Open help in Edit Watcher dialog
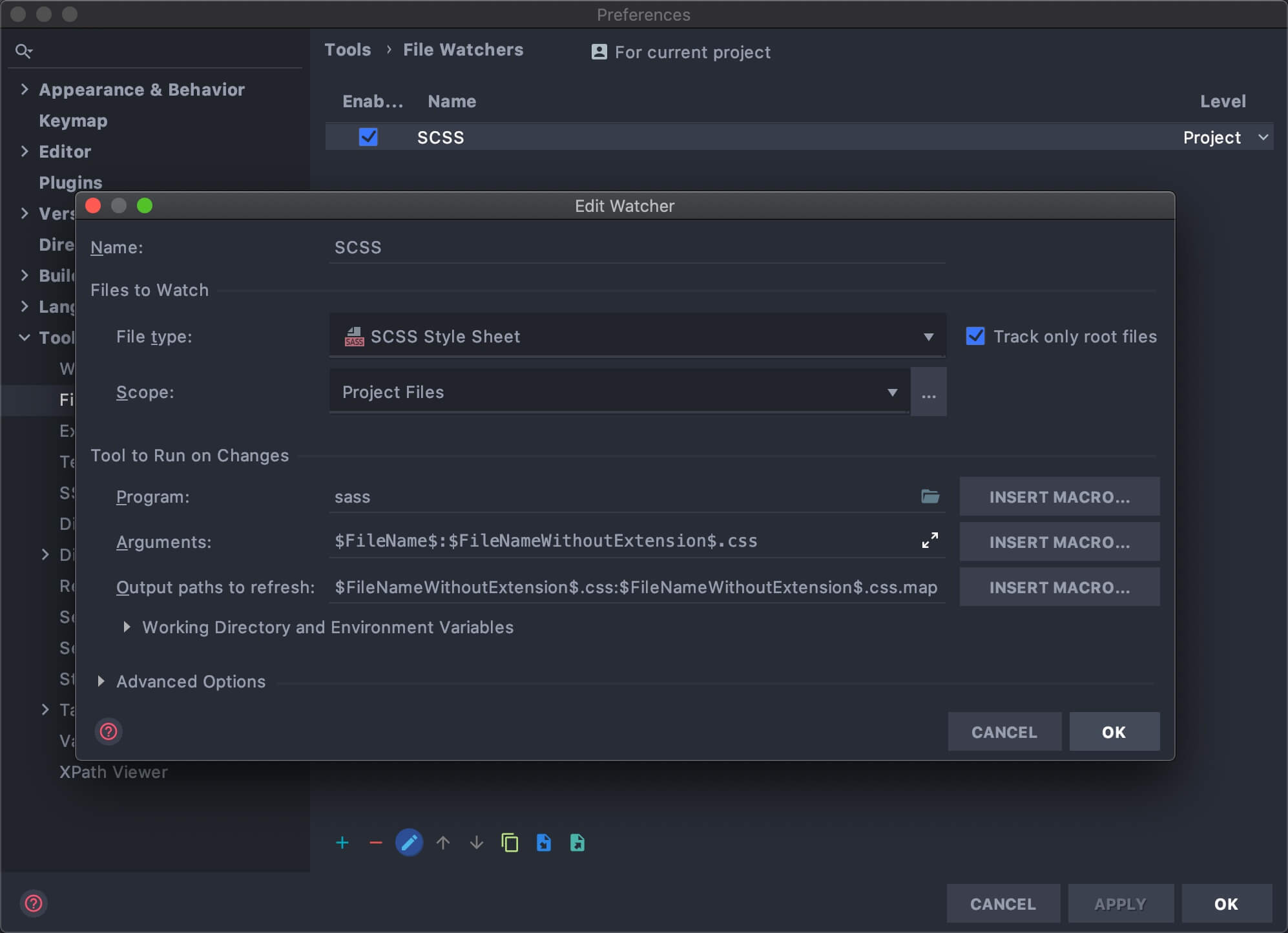This screenshot has width=1288, height=933. [x=109, y=731]
